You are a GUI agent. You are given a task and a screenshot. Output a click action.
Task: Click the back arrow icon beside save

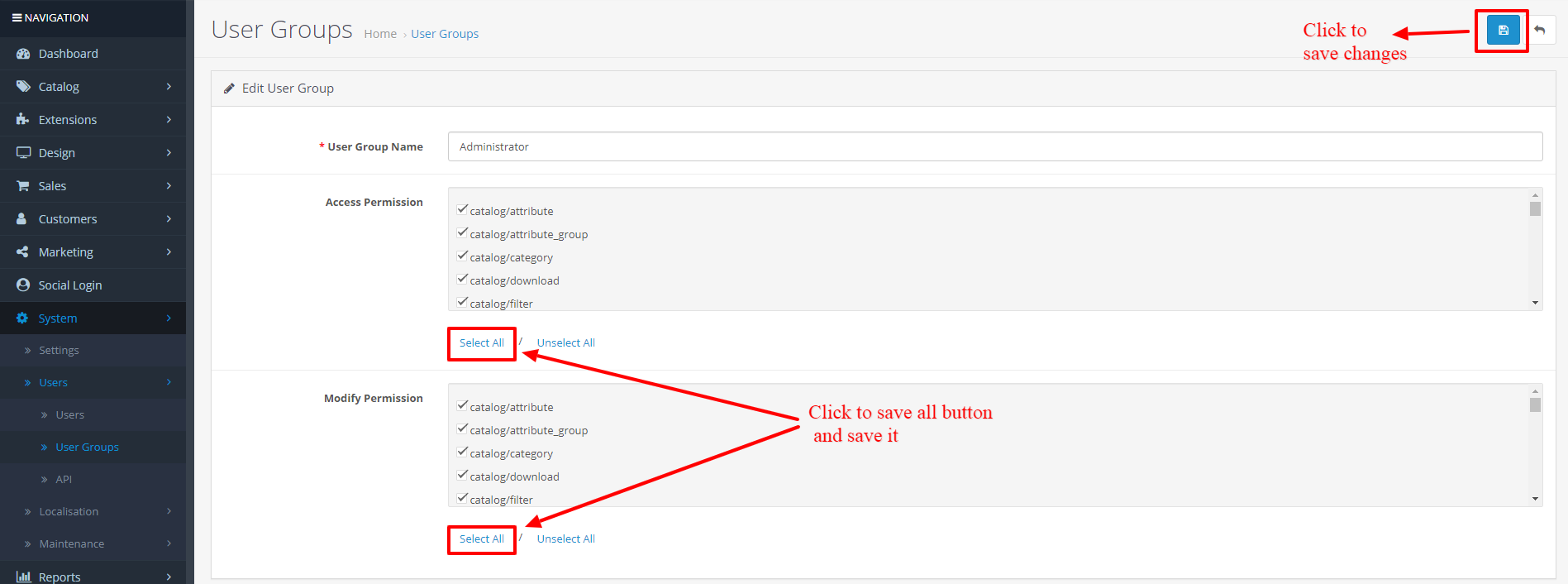(1540, 31)
